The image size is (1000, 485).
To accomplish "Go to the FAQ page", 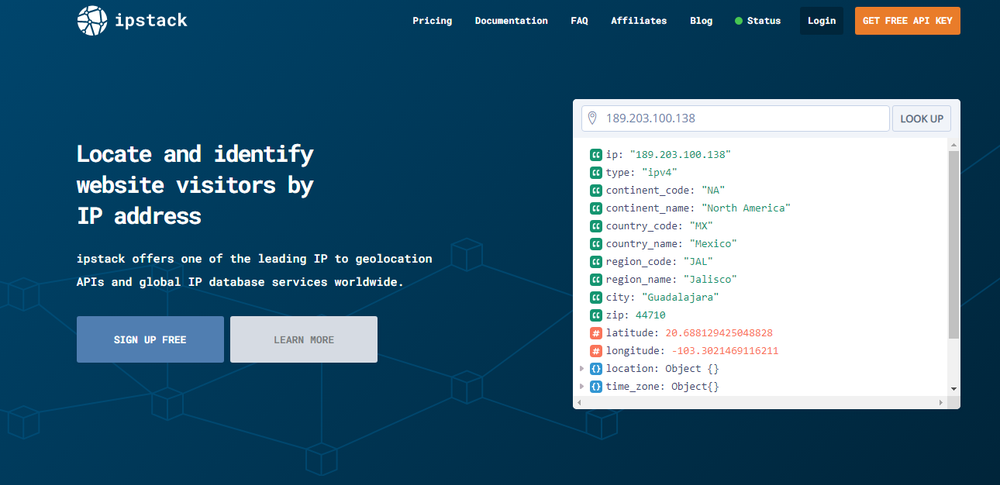I will pos(579,21).
